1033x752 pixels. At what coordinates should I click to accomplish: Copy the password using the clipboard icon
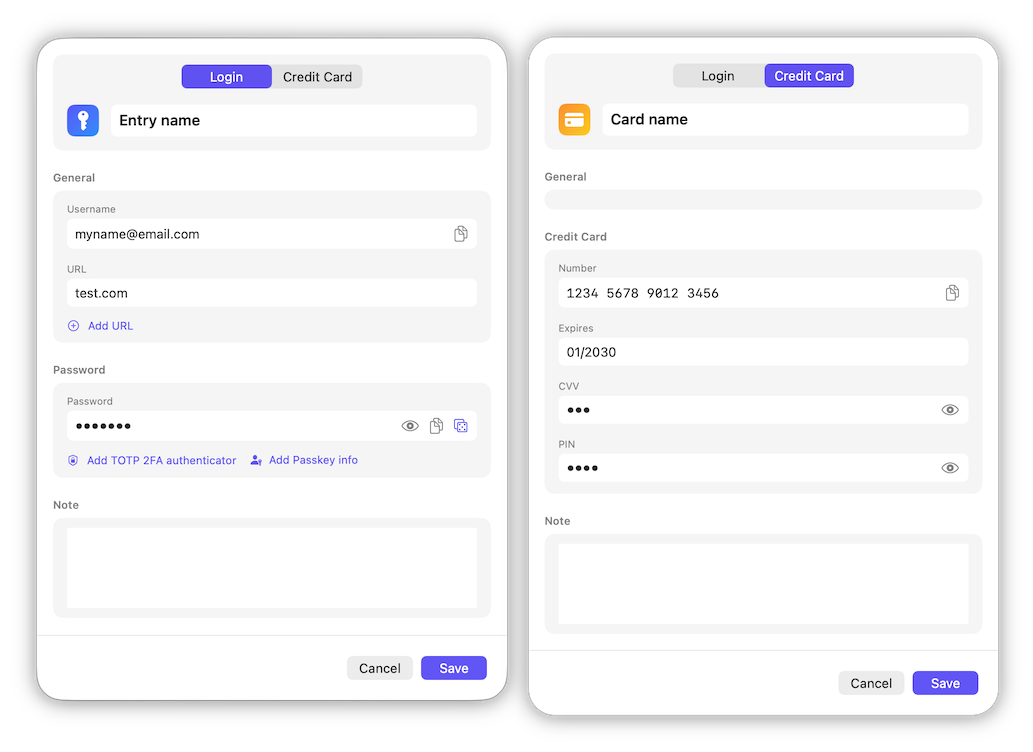pos(436,426)
